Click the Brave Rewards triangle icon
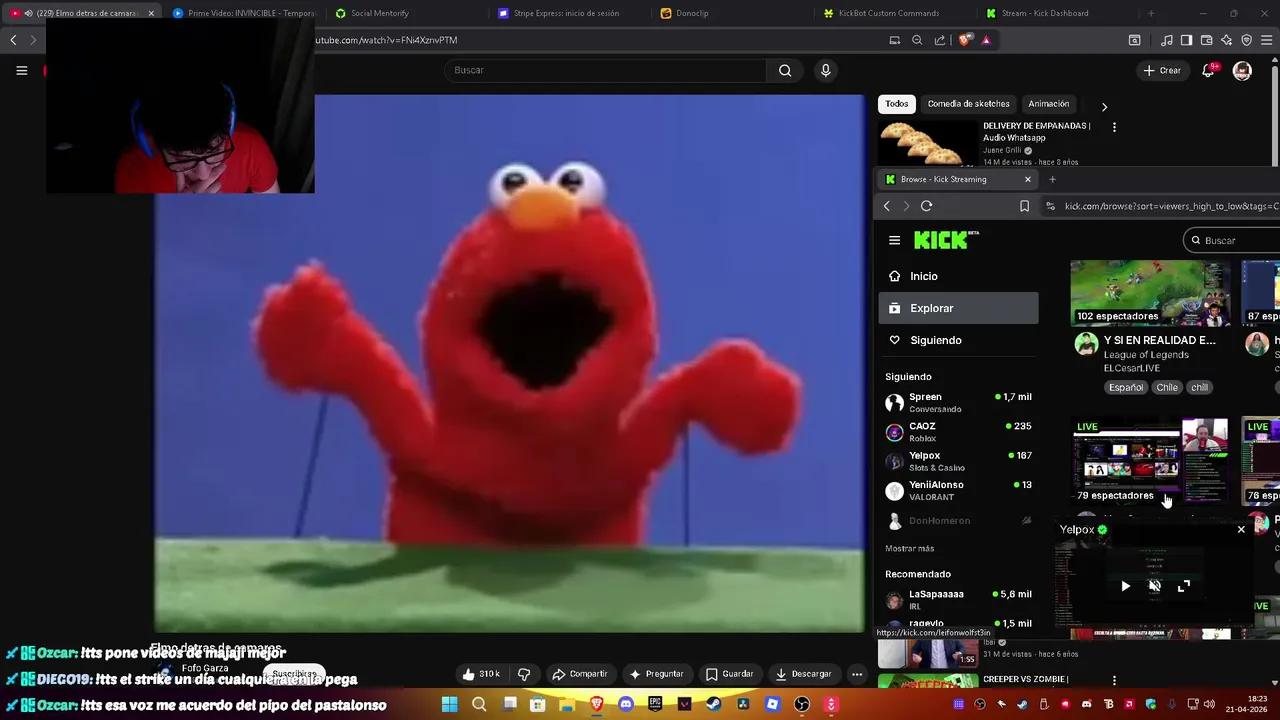This screenshot has height=720, width=1280. (986, 40)
